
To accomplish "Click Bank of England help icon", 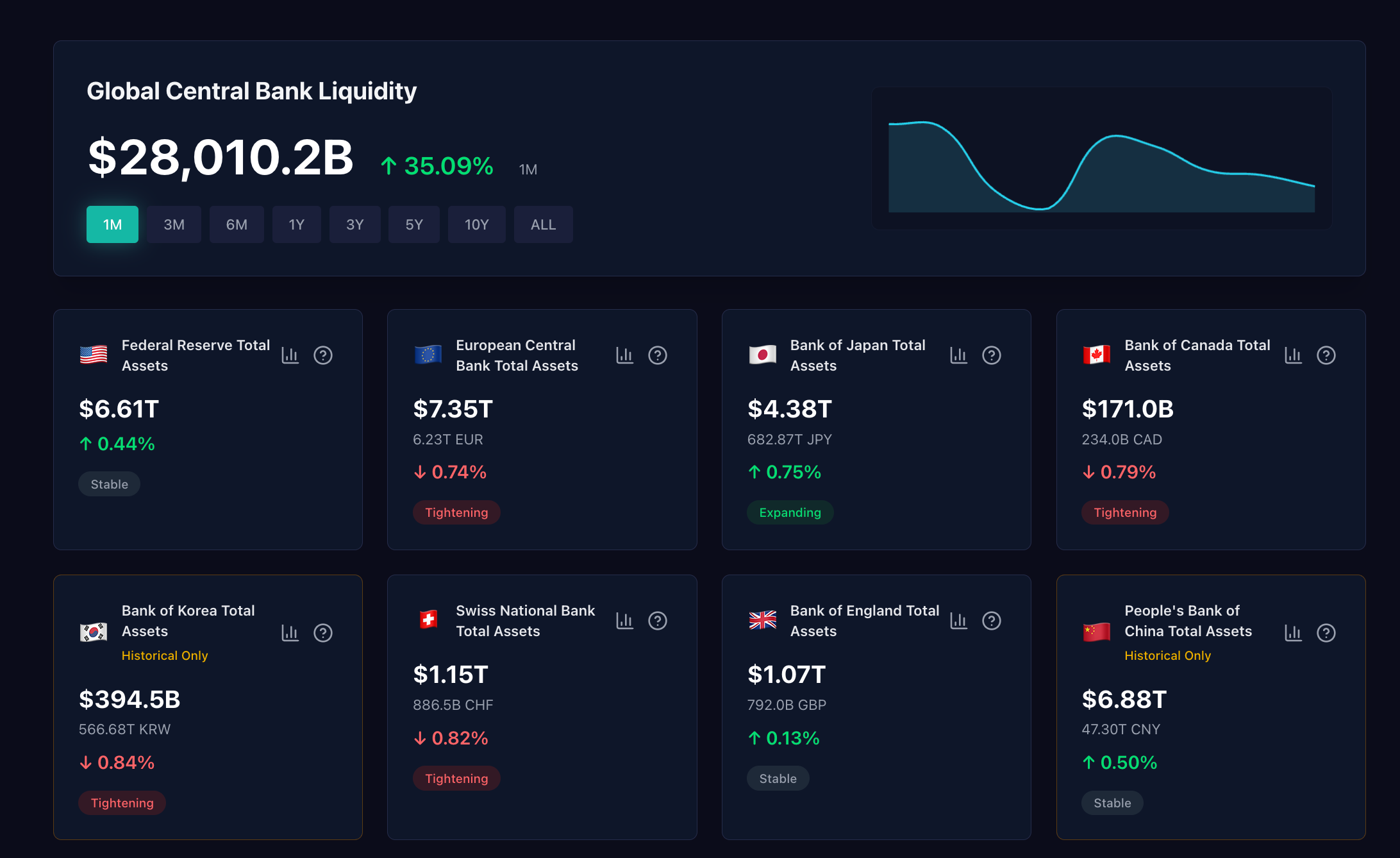I will coord(992,621).
